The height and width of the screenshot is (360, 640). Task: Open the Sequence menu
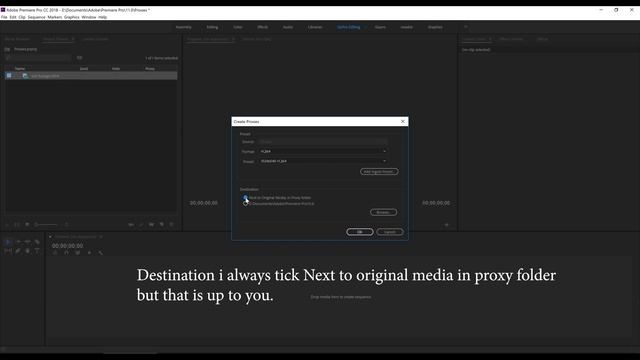pyautogui.click(x=36, y=17)
